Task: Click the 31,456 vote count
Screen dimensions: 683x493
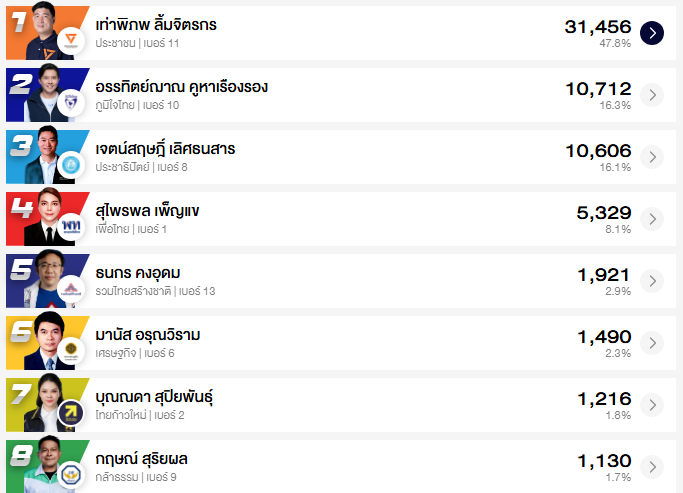Action: (597, 26)
